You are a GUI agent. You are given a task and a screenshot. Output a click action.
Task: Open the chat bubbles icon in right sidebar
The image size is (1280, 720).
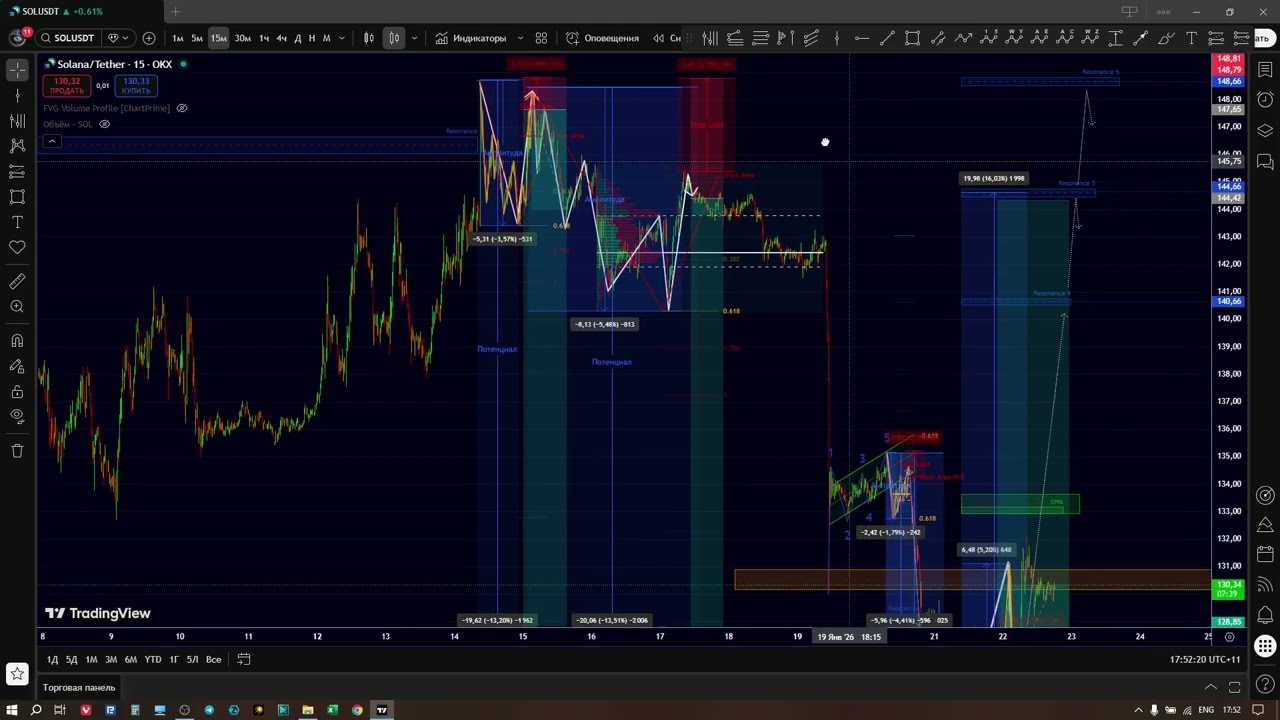1265,161
